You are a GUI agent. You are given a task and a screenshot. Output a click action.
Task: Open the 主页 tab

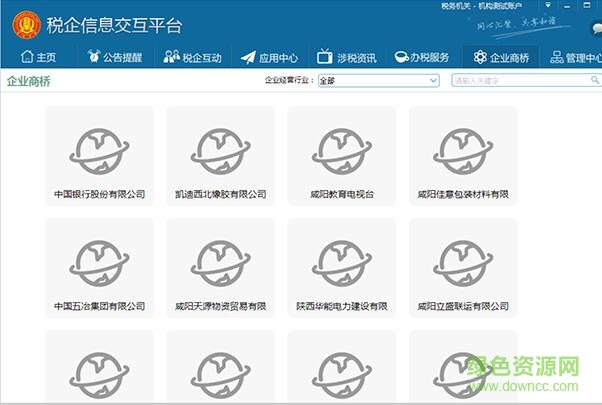coord(38,57)
